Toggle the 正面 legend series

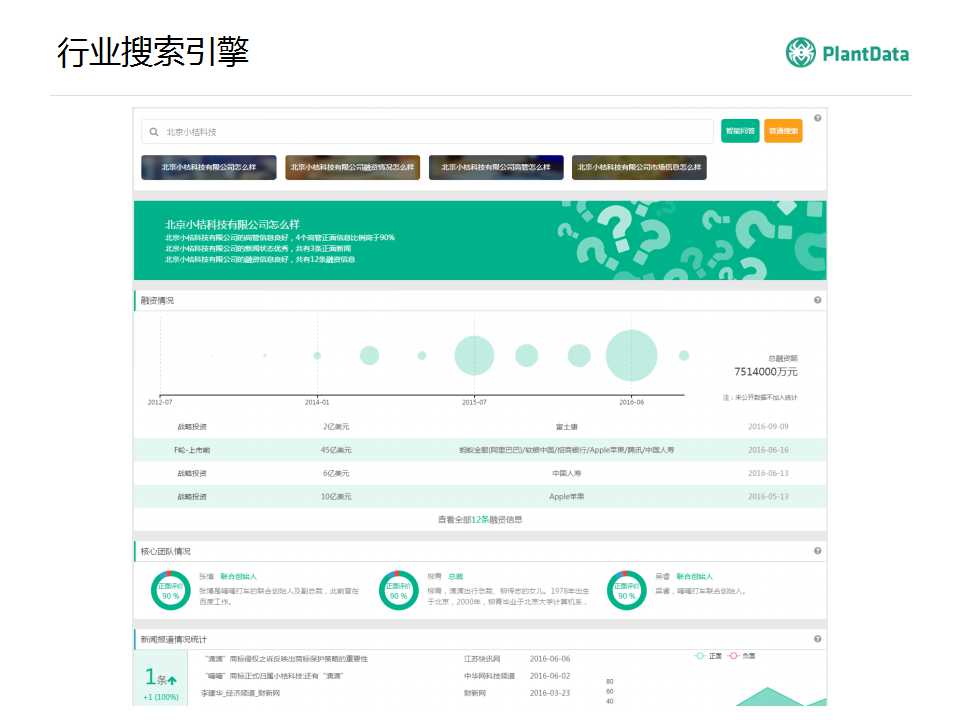[x=708, y=656]
